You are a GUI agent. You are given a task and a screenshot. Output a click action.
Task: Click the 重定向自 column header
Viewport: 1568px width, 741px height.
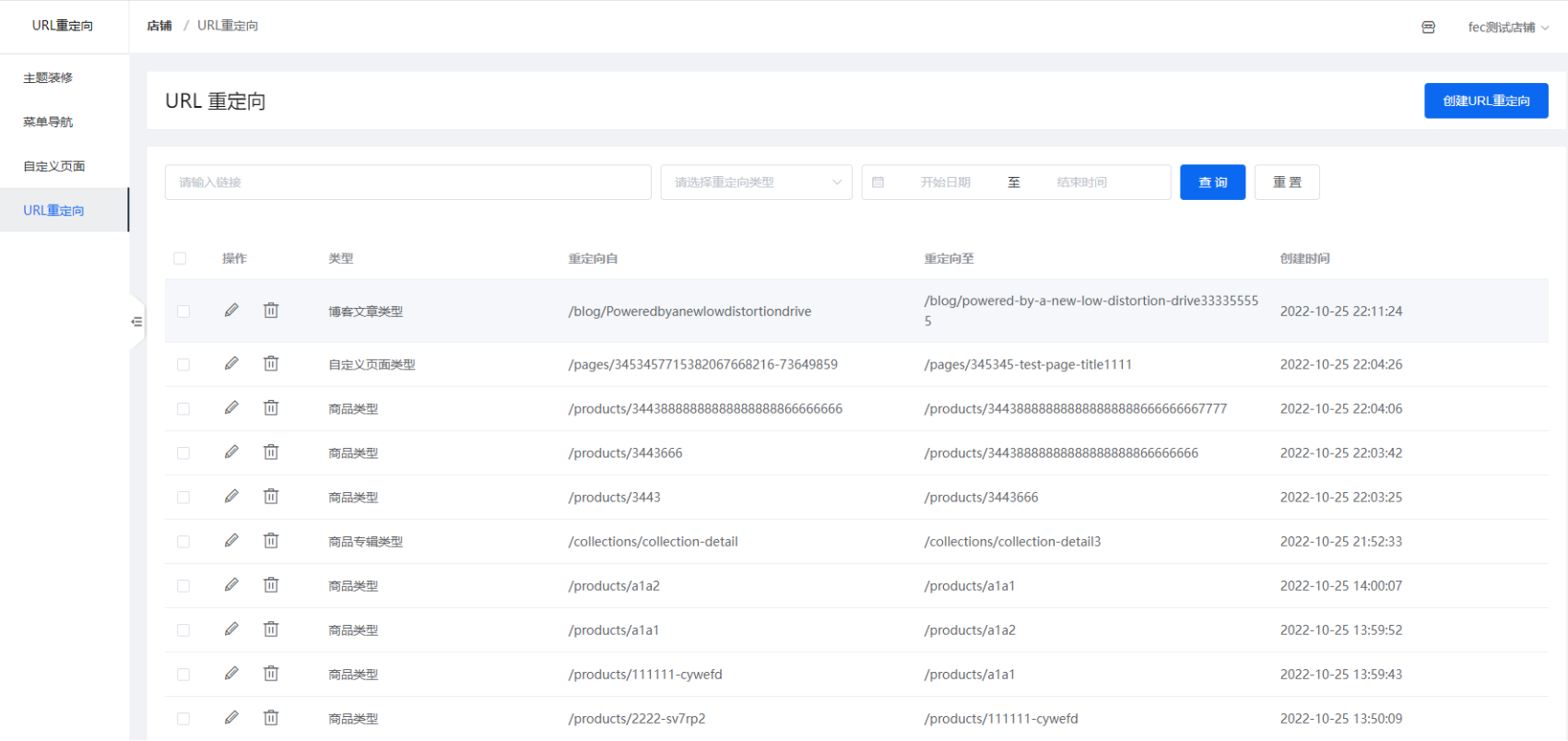pyautogui.click(x=593, y=258)
